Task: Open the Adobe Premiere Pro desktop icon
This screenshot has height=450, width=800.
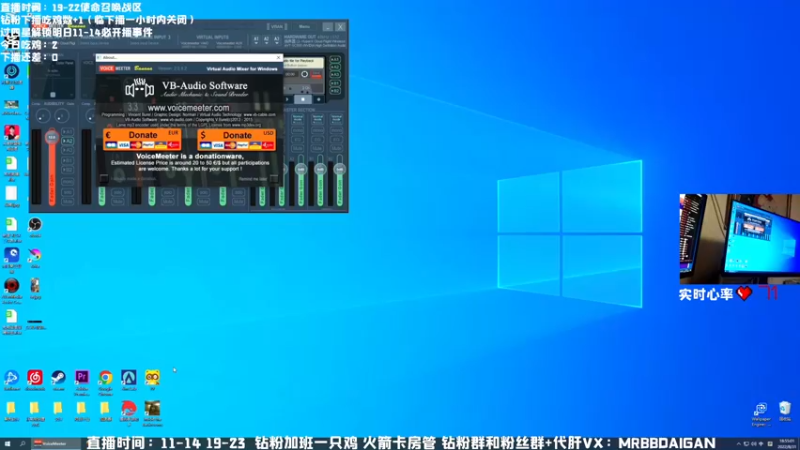Action: tap(82, 377)
